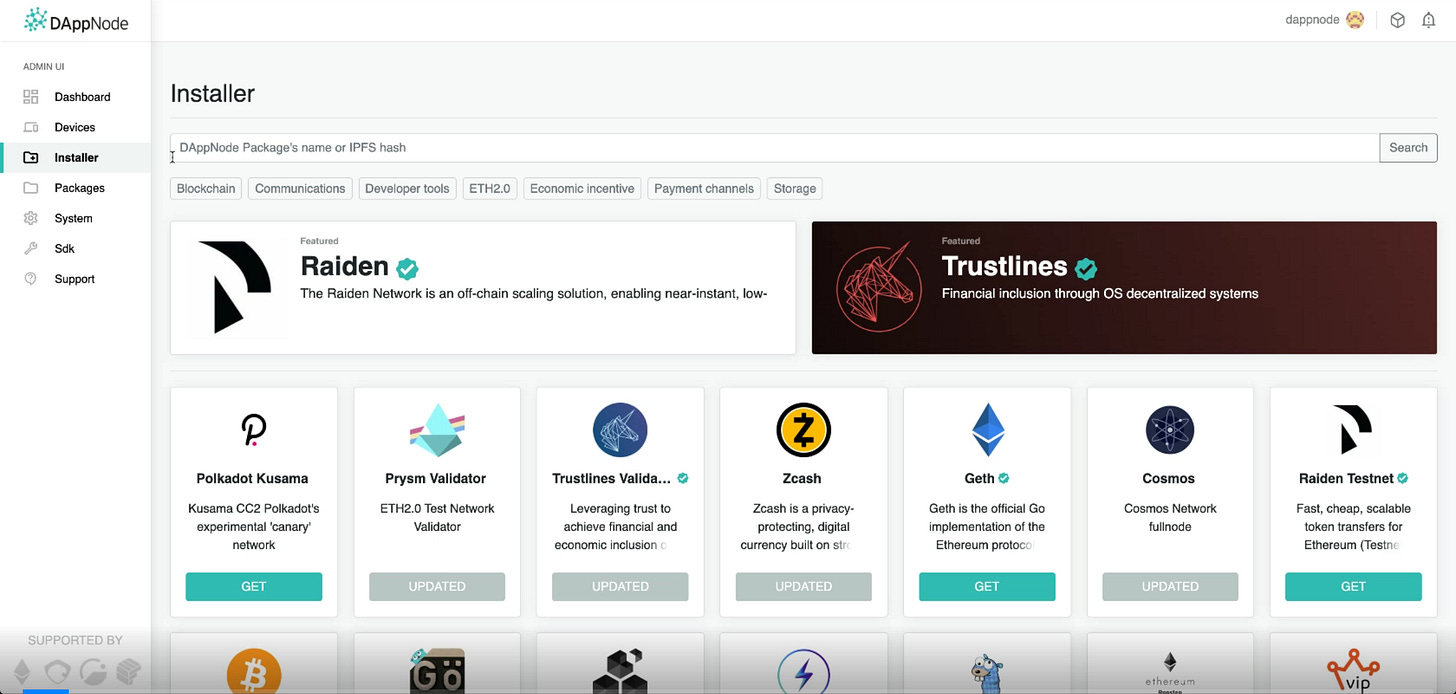Click the Sdk wrench icon
The width and height of the screenshot is (1456, 694).
31,248
